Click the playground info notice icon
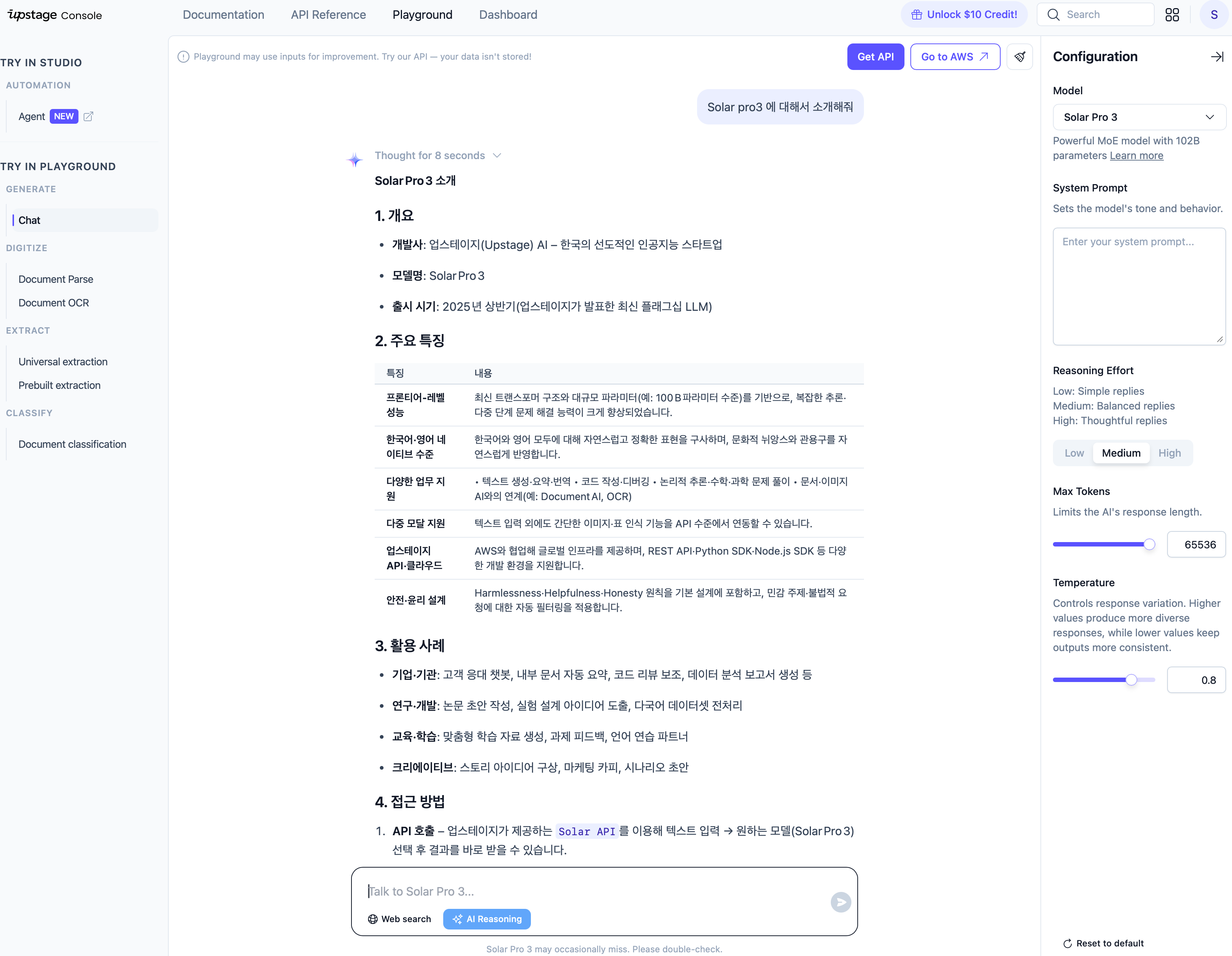 183,56
